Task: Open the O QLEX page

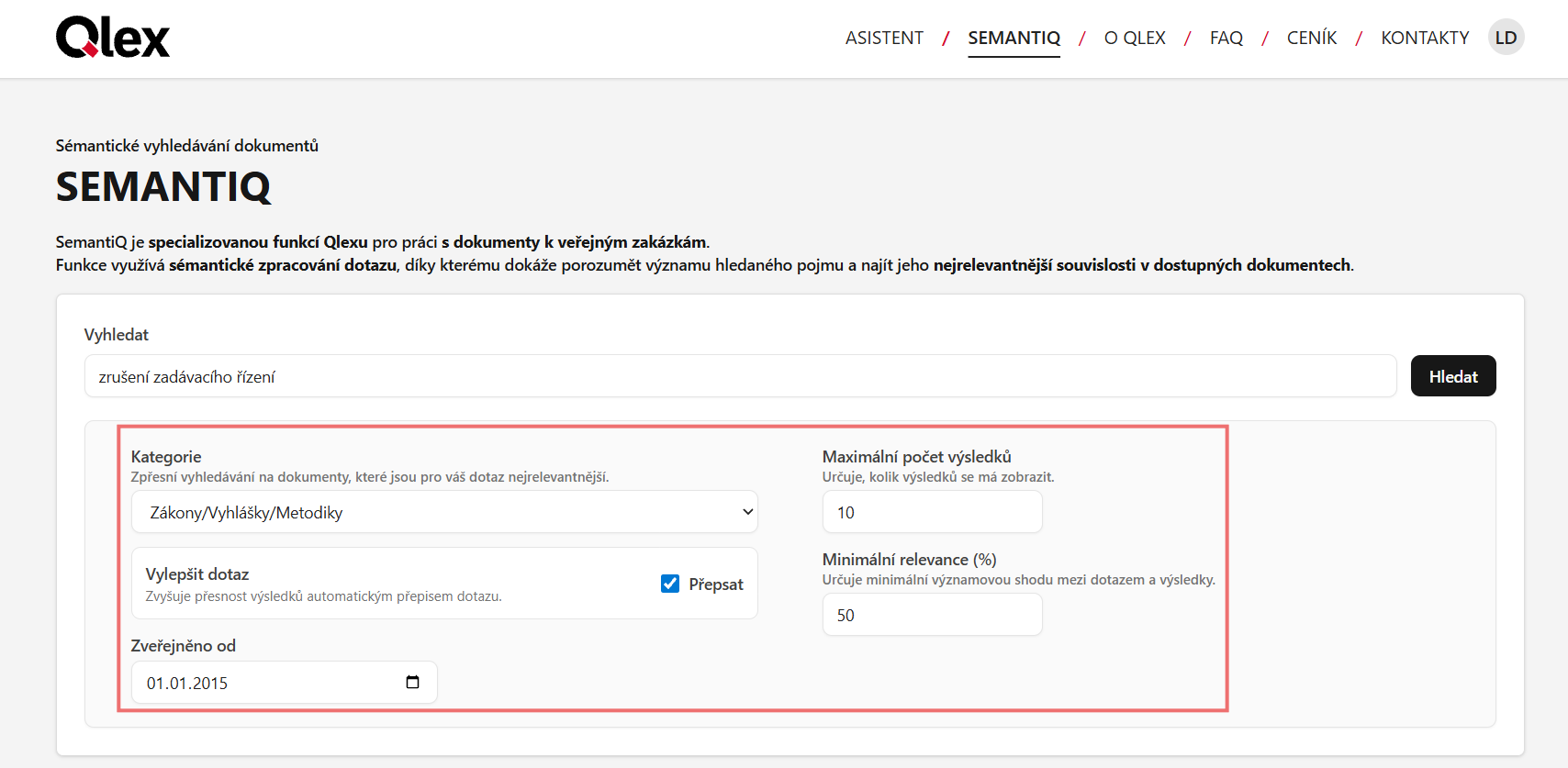Action: 1135,38
